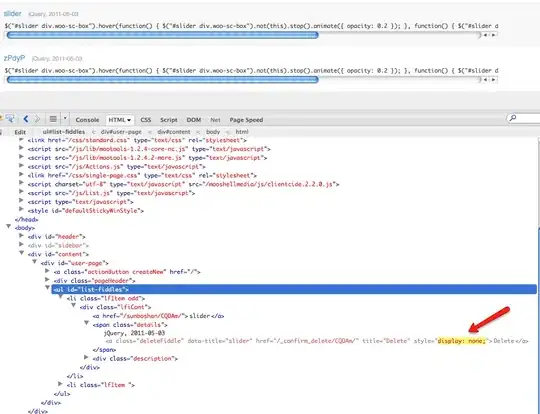Open the HTML tab dropdown
The height and width of the screenshot is (414, 540).
pyautogui.click(x=120, y=120)
